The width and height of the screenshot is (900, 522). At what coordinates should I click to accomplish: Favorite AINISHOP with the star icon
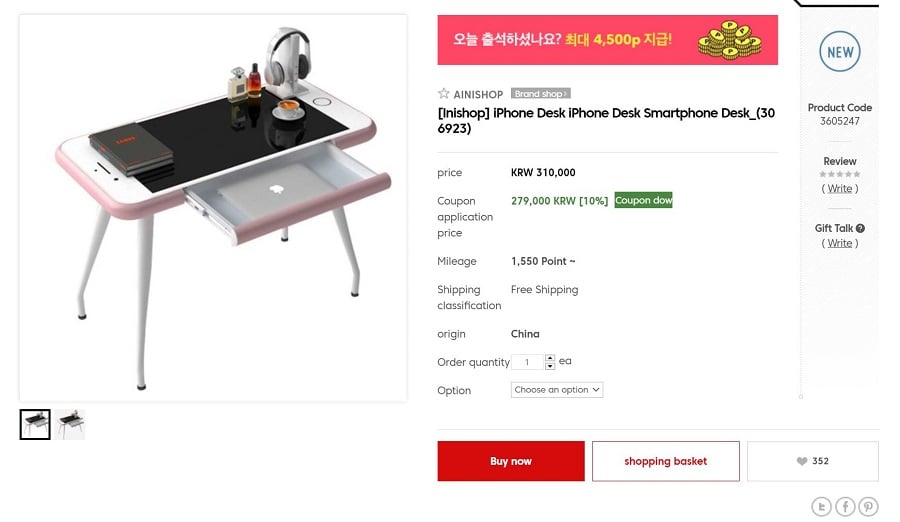443,93
